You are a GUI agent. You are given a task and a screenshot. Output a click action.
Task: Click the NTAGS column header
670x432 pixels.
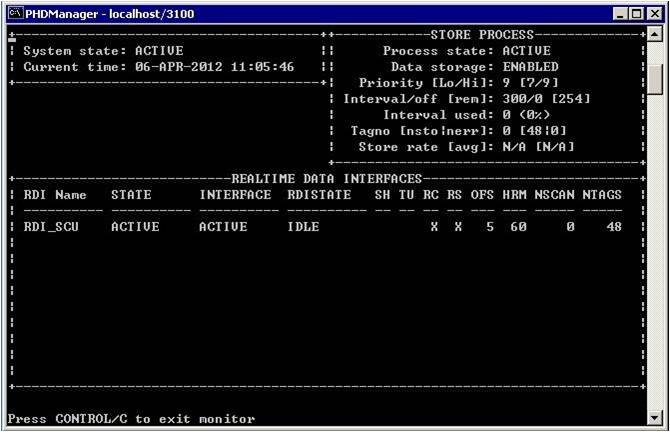pos(601,195)
